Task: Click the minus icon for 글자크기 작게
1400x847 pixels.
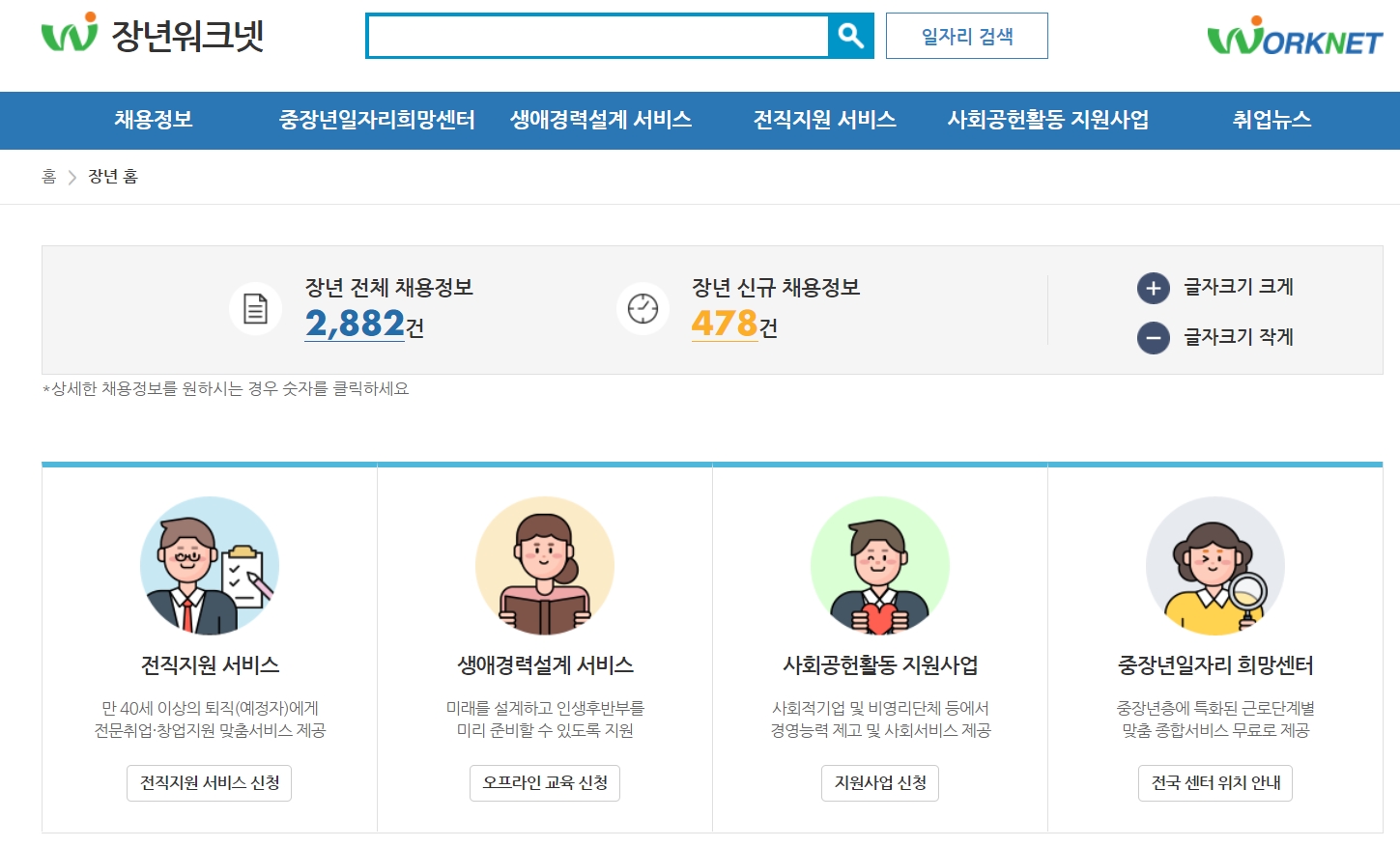Action: pos(1154,338)
